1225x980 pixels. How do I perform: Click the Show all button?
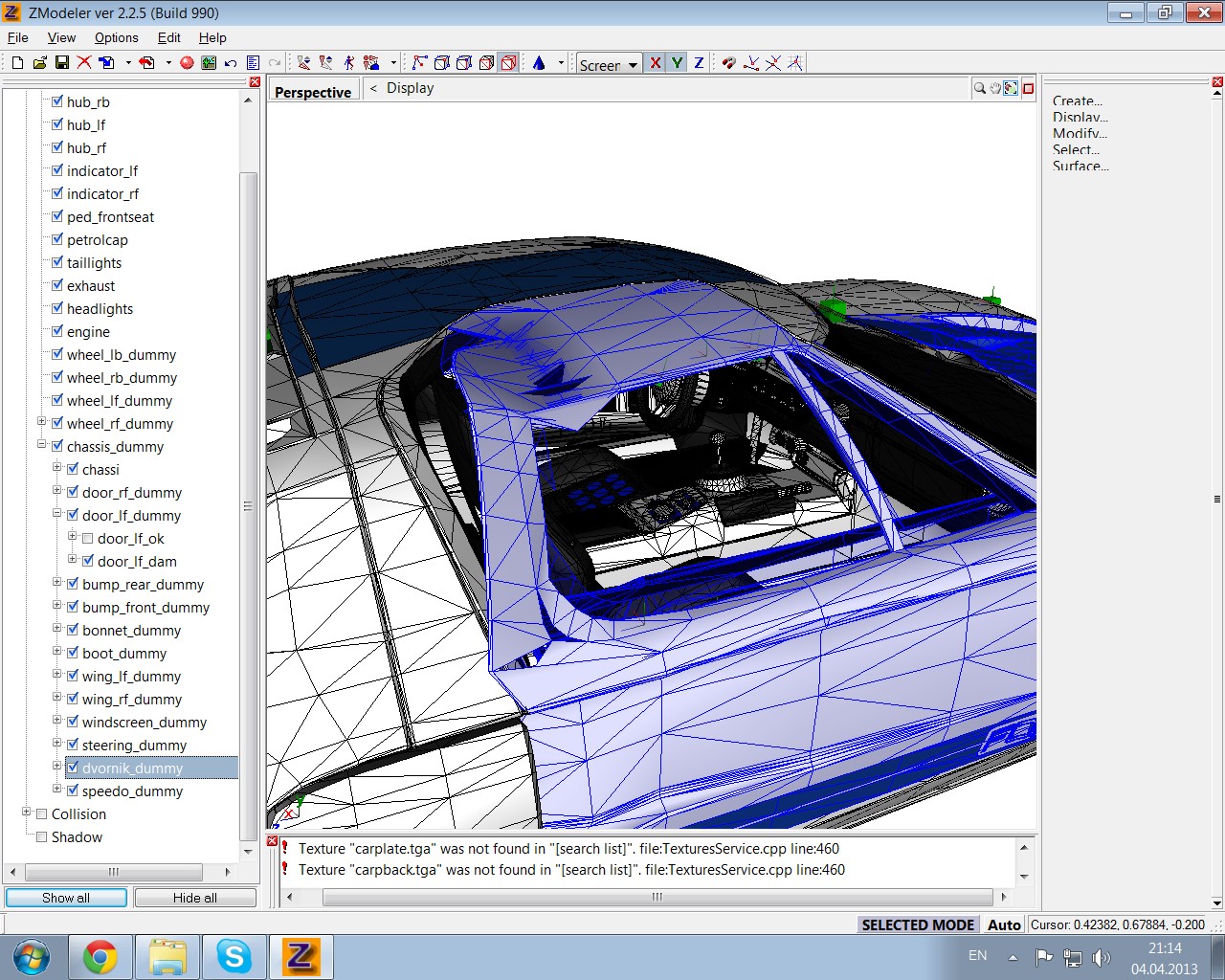pos(66,898)
